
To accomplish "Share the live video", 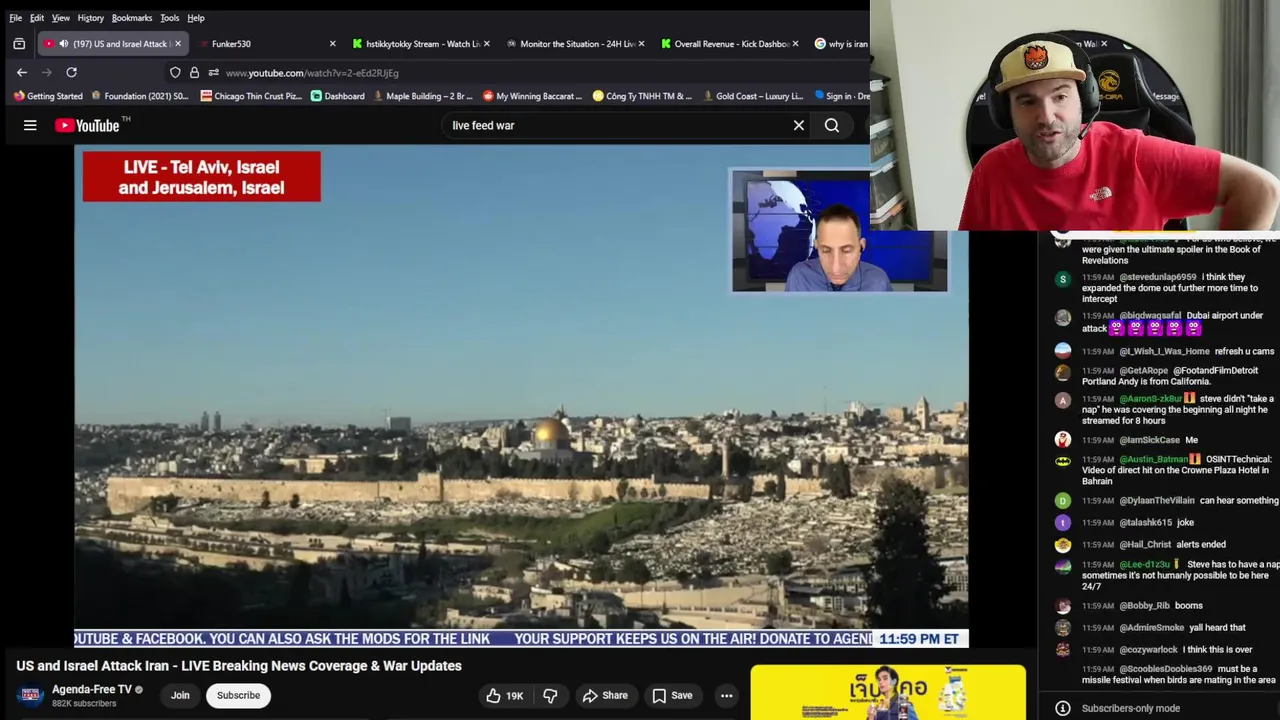I will tap(605, 696).
